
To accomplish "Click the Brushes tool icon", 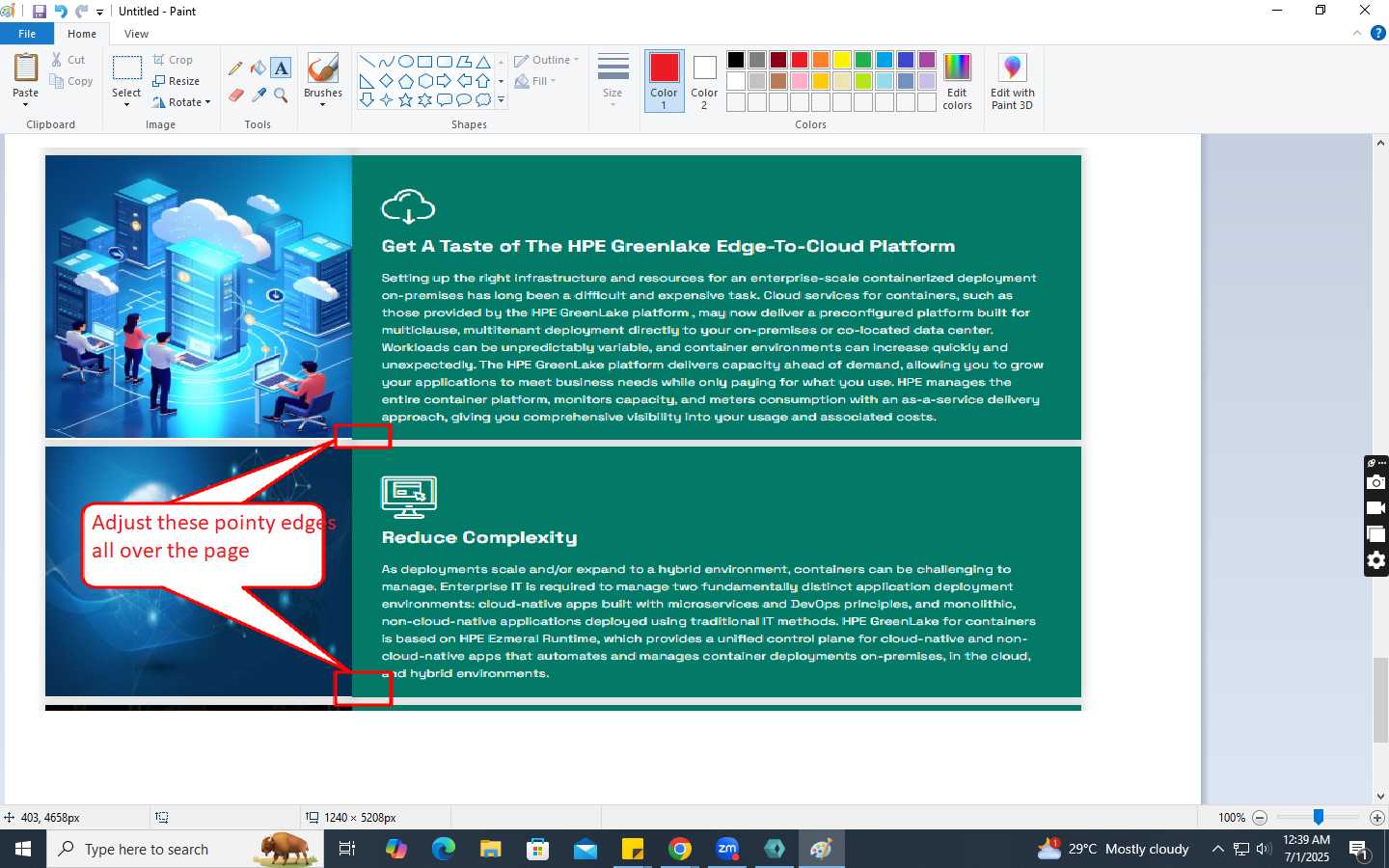I will 322,68.
